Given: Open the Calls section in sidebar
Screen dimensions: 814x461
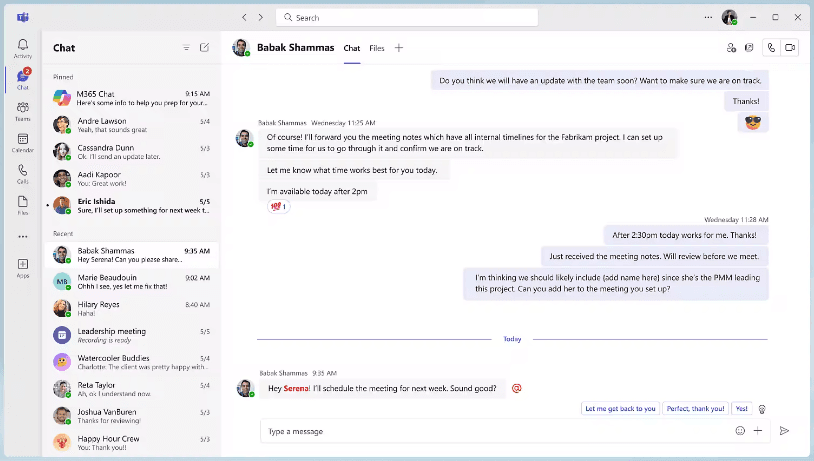Looking at the screenshot, I should [x=22, y=173].
